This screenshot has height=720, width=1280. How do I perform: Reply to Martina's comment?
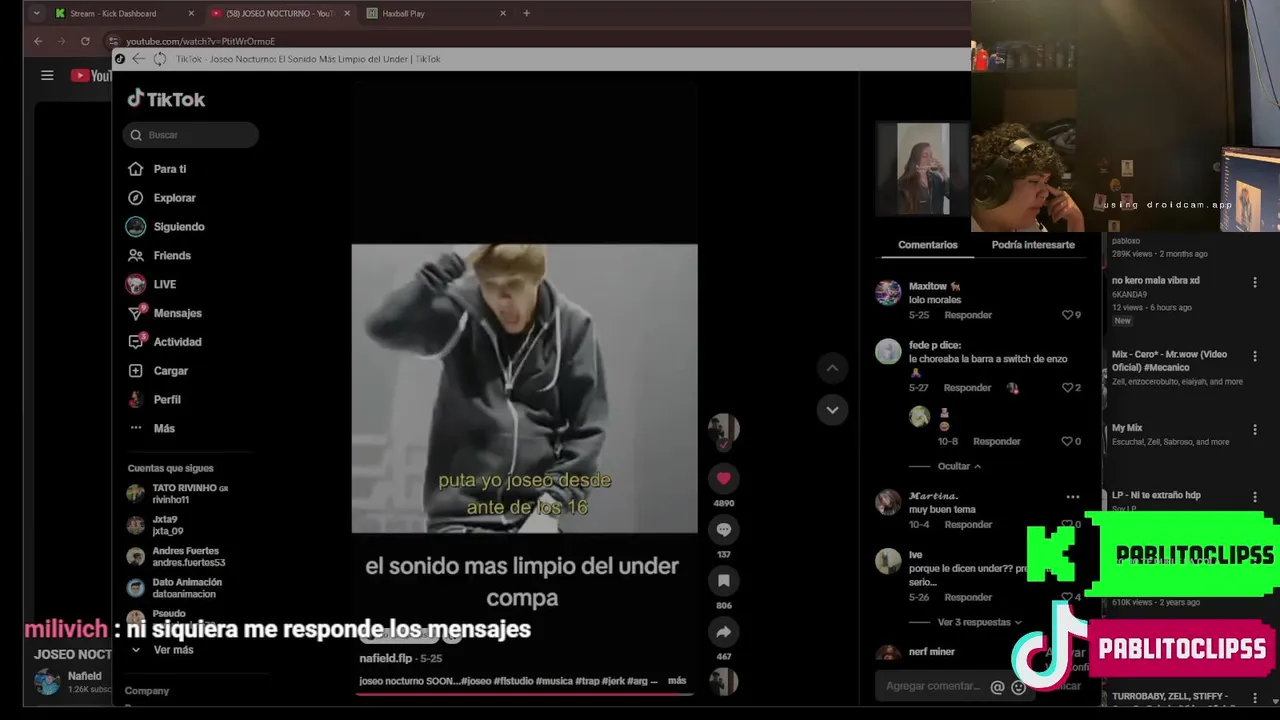pyautogui.click(x=968, y=524)
